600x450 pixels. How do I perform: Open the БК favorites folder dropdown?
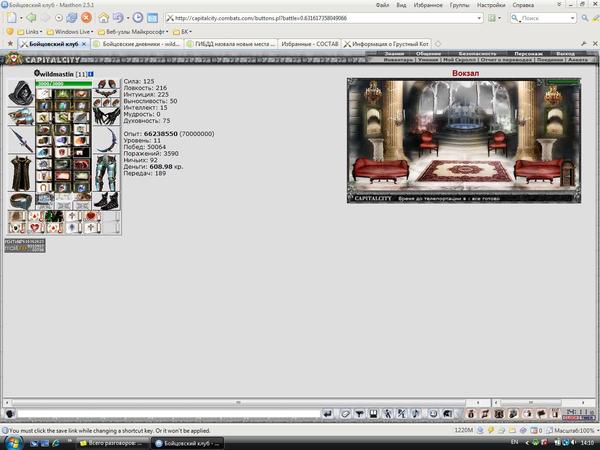click(x=182, y=32)
